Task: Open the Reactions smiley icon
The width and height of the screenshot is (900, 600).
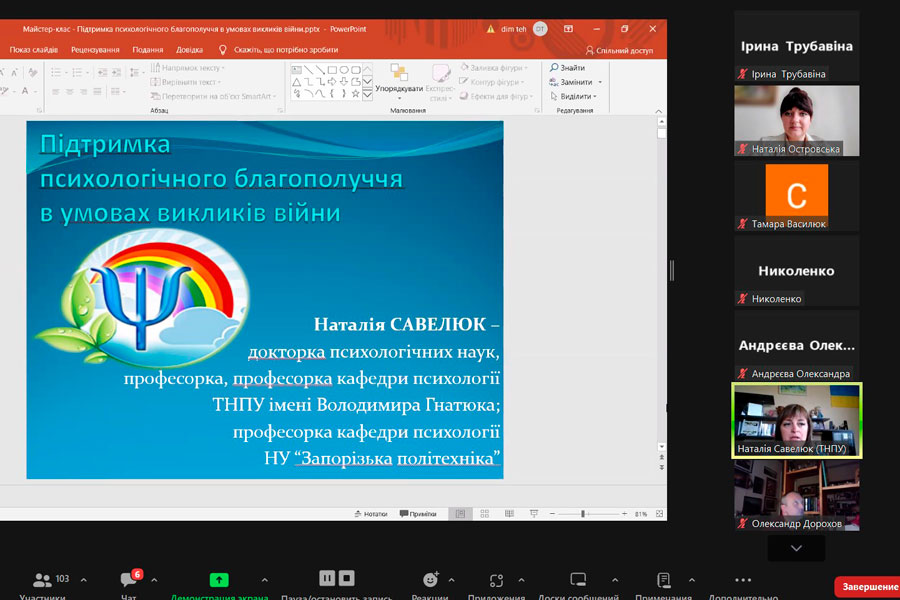Action: click(430, 580)
